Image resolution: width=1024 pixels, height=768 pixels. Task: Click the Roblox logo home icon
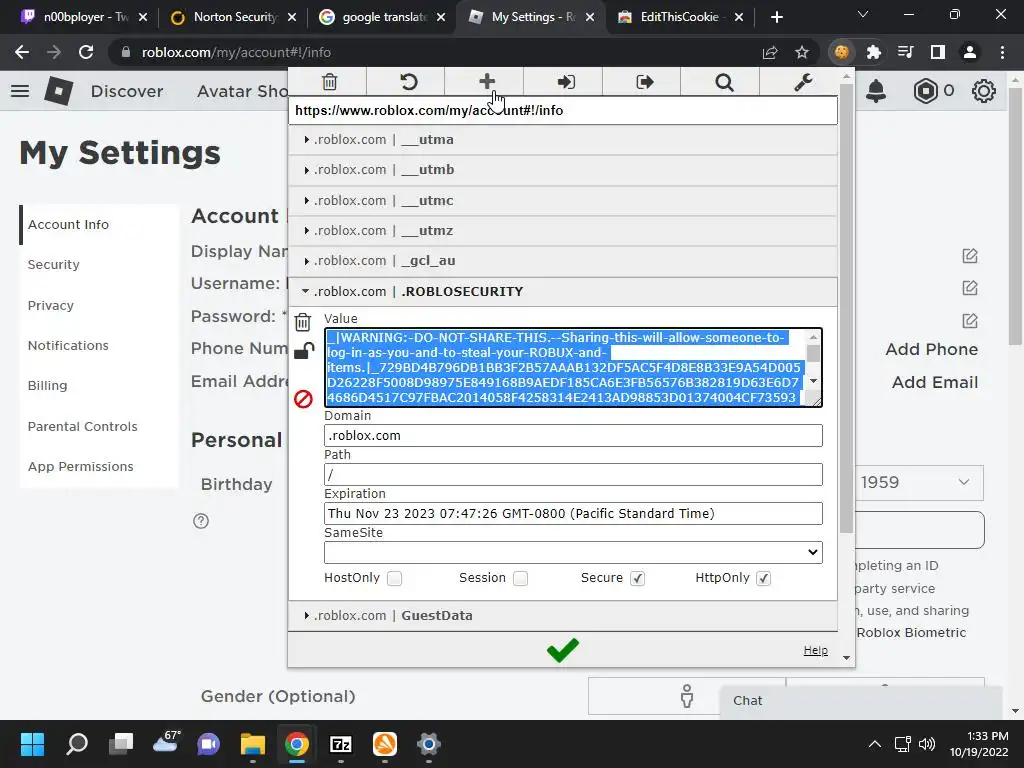click(59, 91)
